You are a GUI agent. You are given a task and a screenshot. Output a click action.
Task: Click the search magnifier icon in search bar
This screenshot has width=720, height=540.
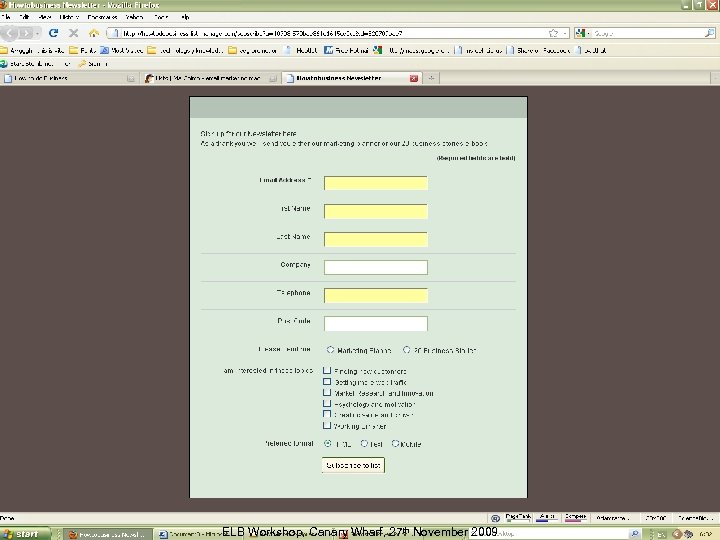[x=709, y=33]
